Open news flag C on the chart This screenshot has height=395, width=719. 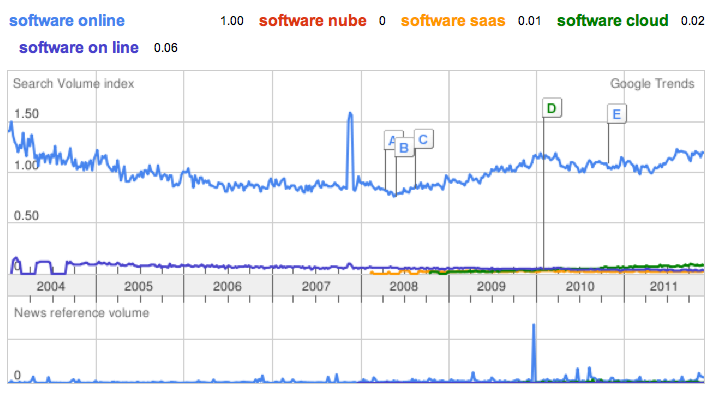pyautogui.click(x=424, y=139)
